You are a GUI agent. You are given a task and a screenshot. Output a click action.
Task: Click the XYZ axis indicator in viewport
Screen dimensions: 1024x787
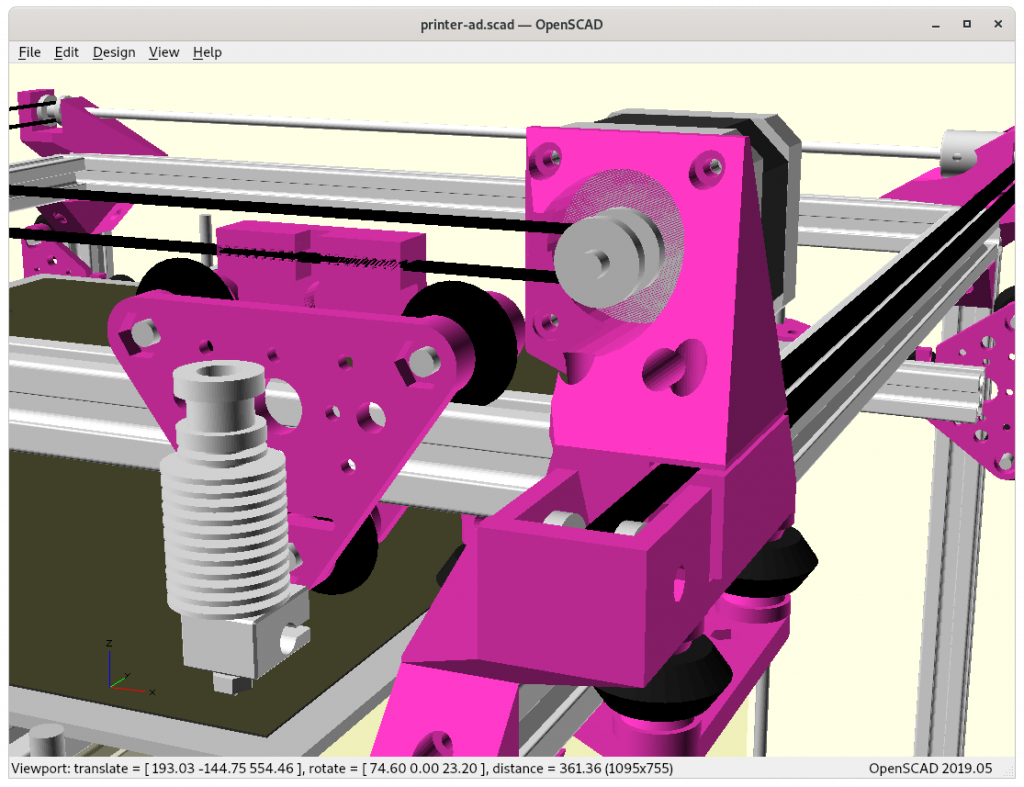point(129,668)
